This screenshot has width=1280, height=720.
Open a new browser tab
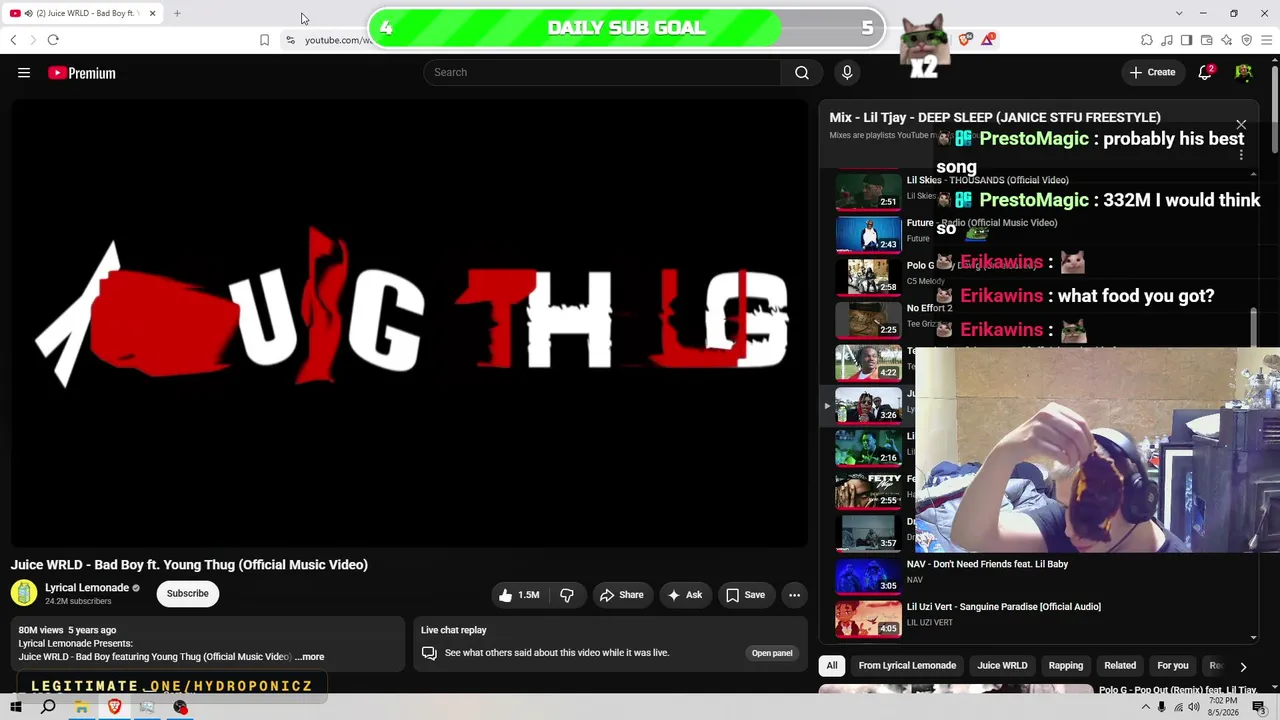point(177,13)
